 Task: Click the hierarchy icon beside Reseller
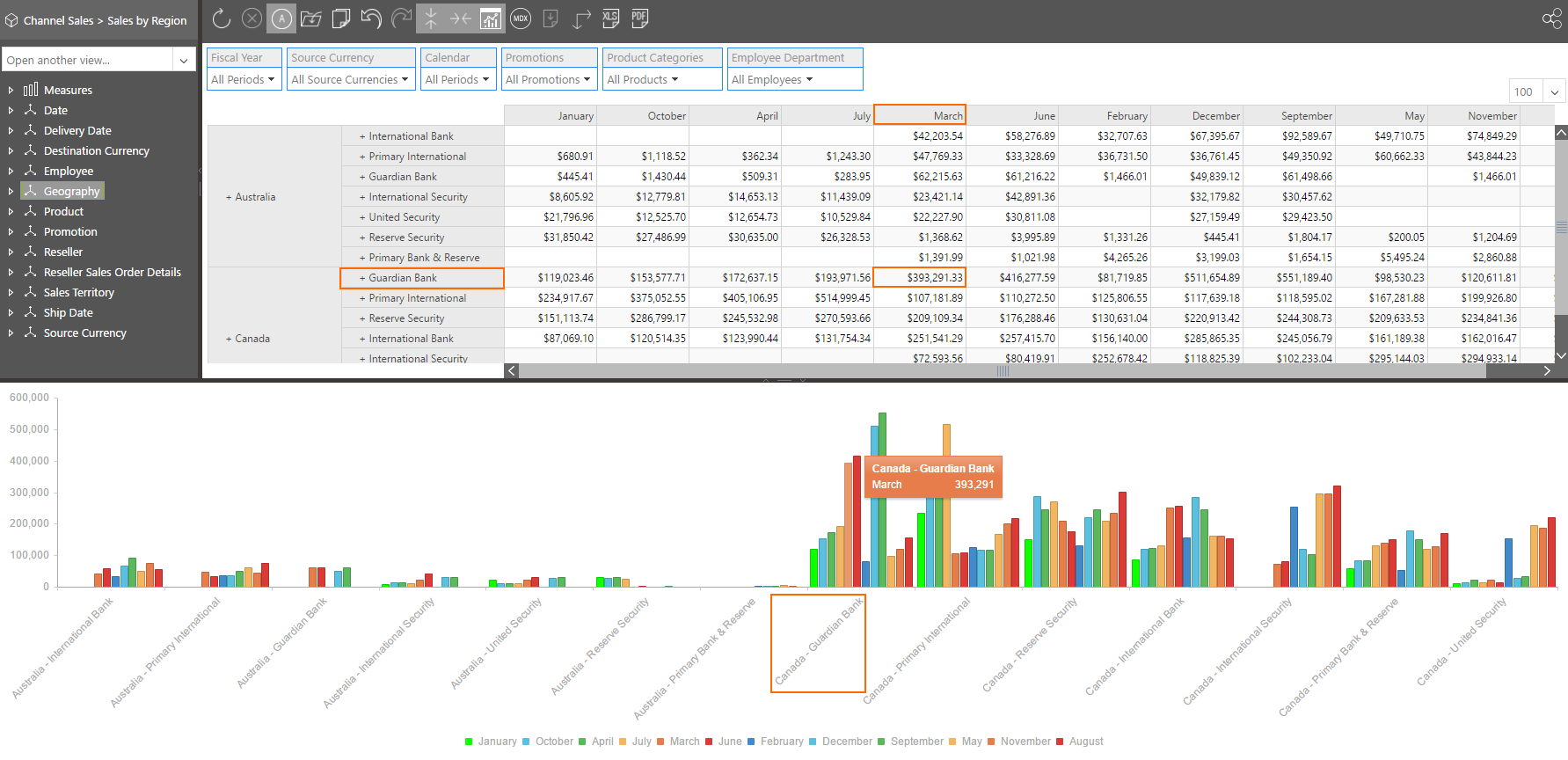31,252
